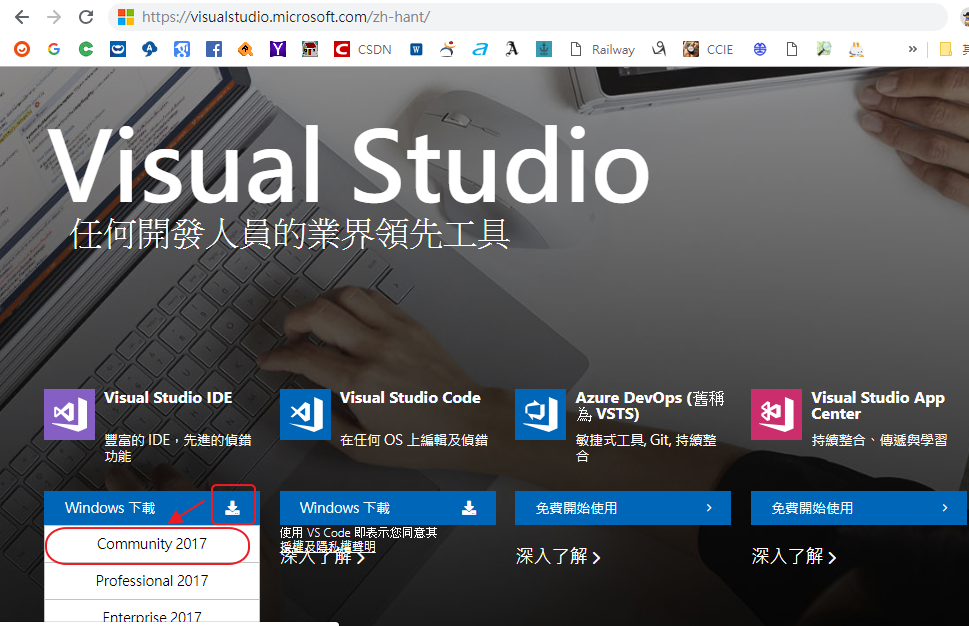Go back with the browser back arrow
The width and height of the screenshot is (969, 626).
point(22,17)
